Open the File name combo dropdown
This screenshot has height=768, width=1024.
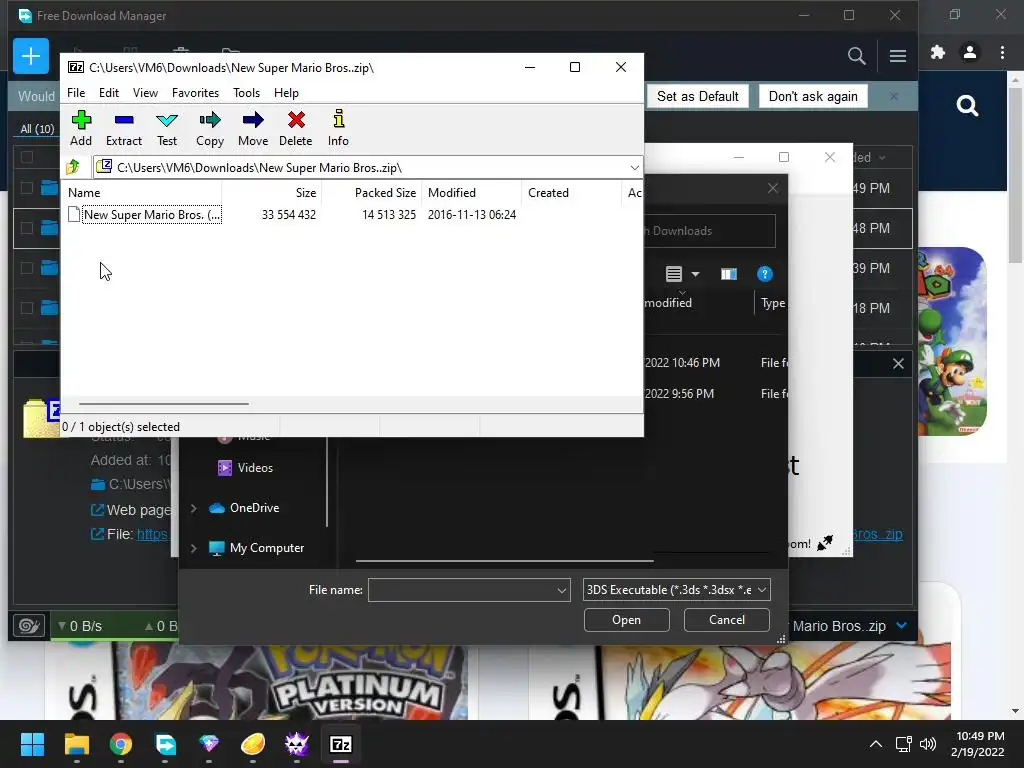pos(561,590)
